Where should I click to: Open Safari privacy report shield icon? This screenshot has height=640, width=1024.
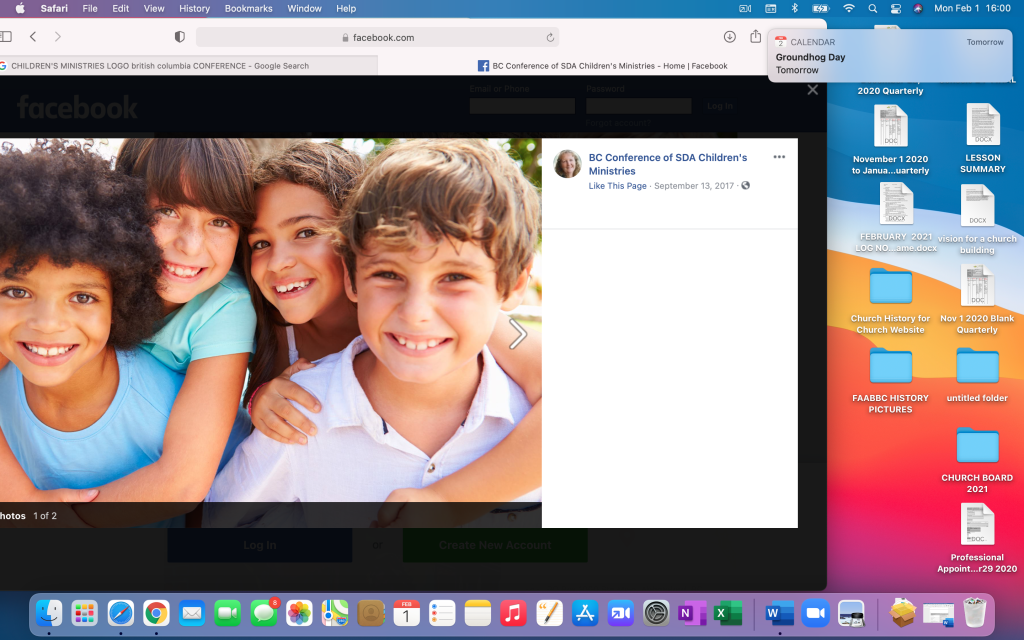(x=180, y=37)
